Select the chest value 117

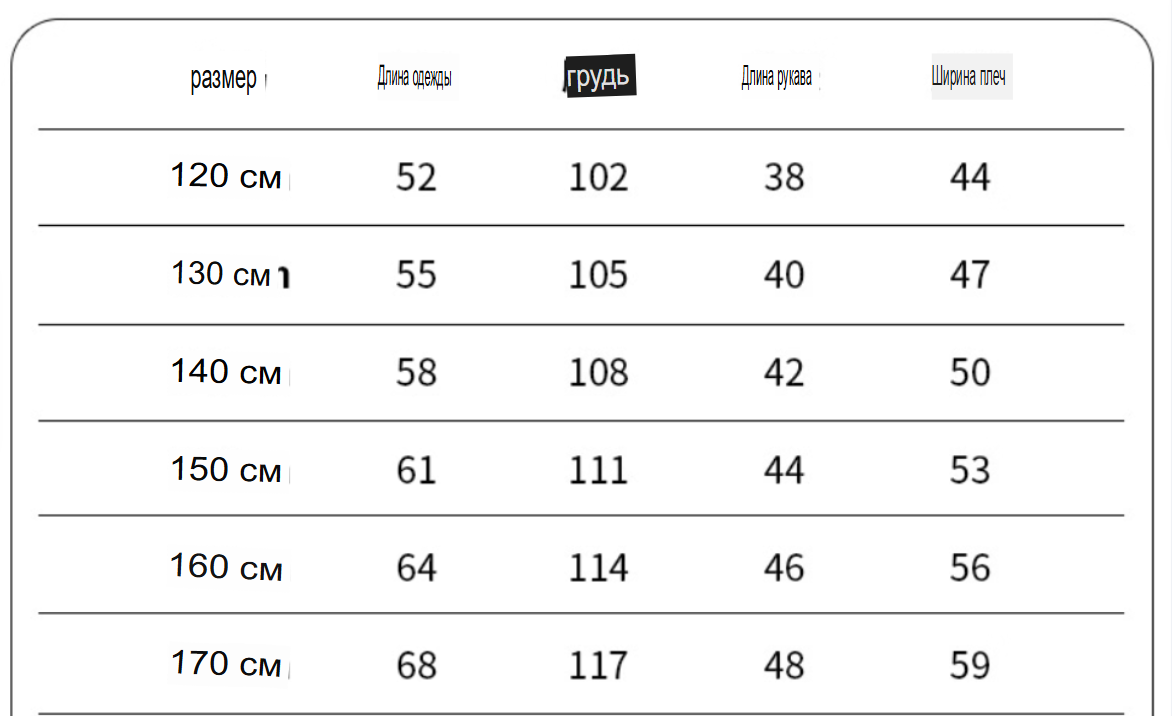(598, 666)
